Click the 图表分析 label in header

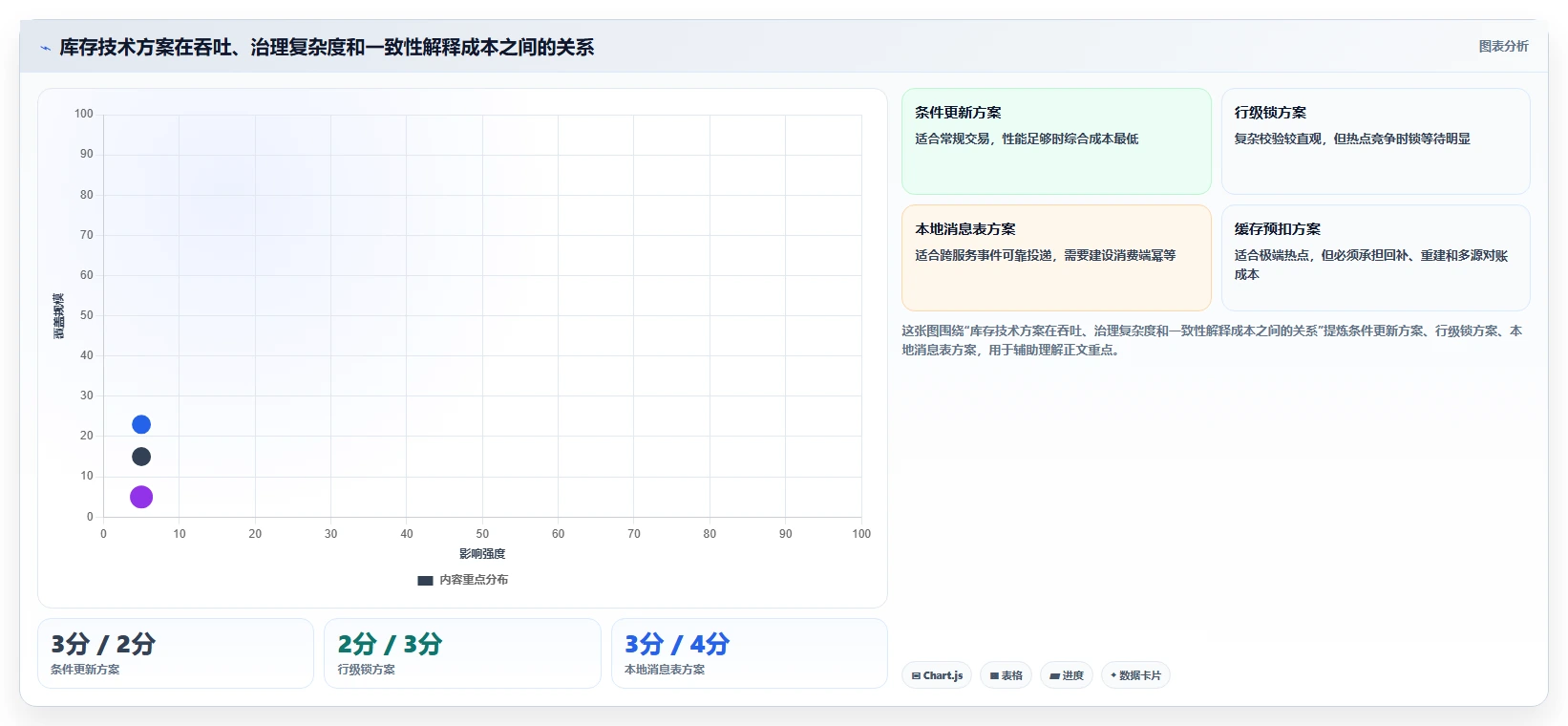[1503, 46]
